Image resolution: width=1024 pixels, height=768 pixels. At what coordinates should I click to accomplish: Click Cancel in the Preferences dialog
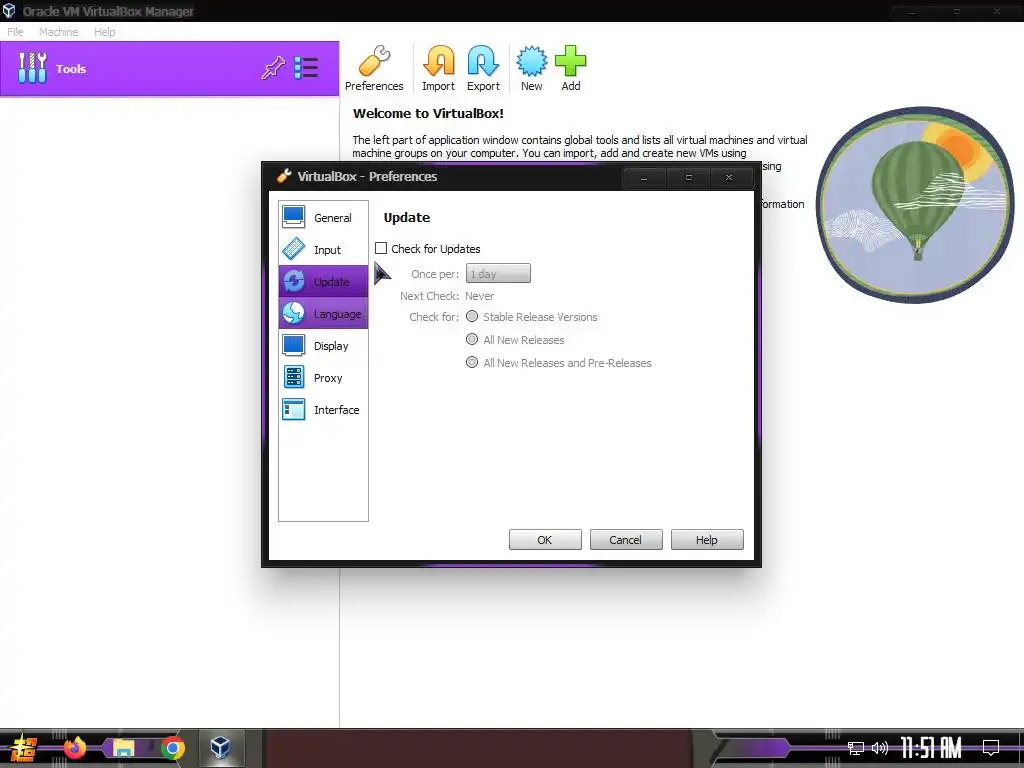click(626, 540)
